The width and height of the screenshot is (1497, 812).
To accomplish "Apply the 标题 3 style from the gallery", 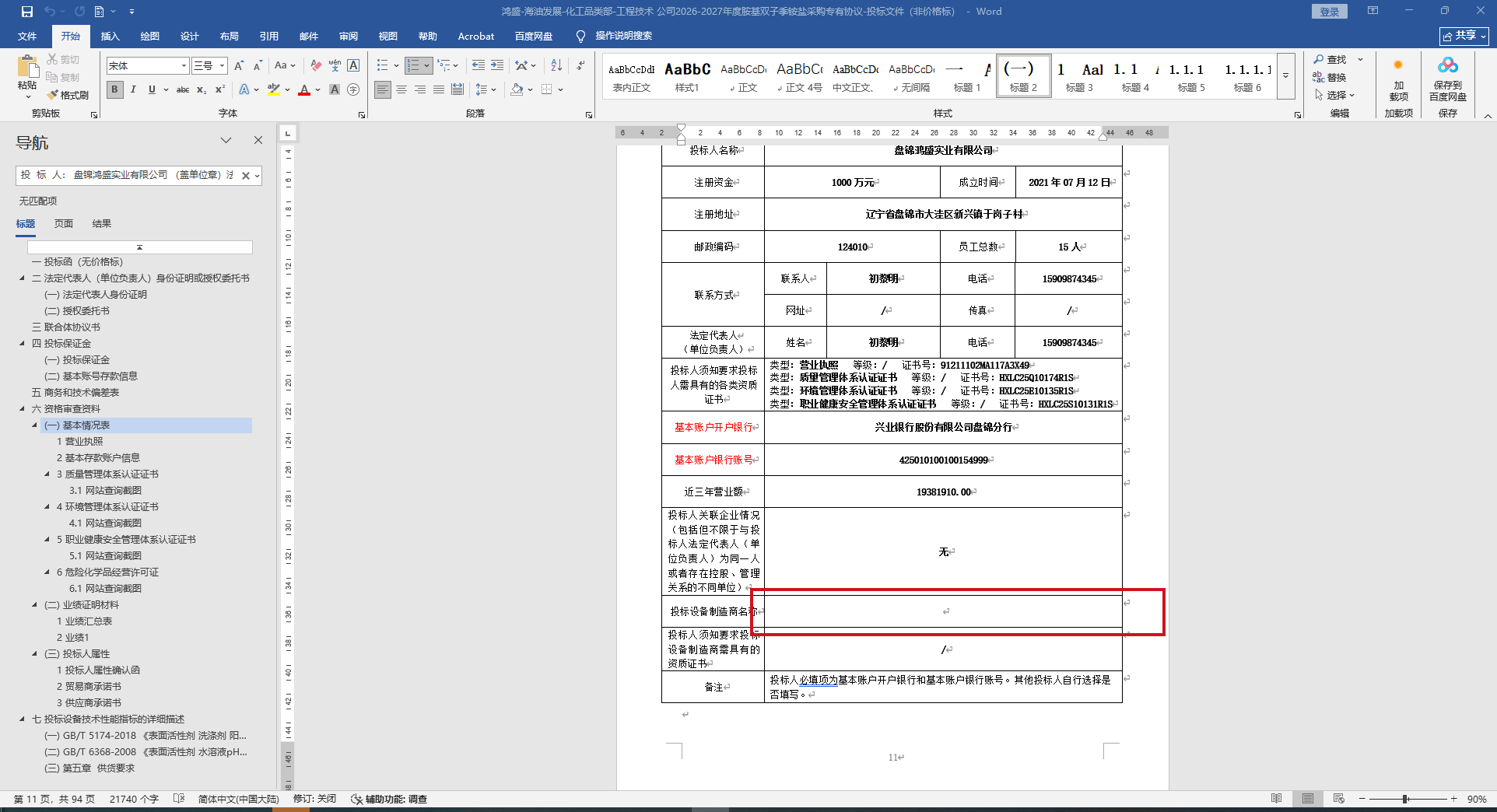I will 1079,77.
